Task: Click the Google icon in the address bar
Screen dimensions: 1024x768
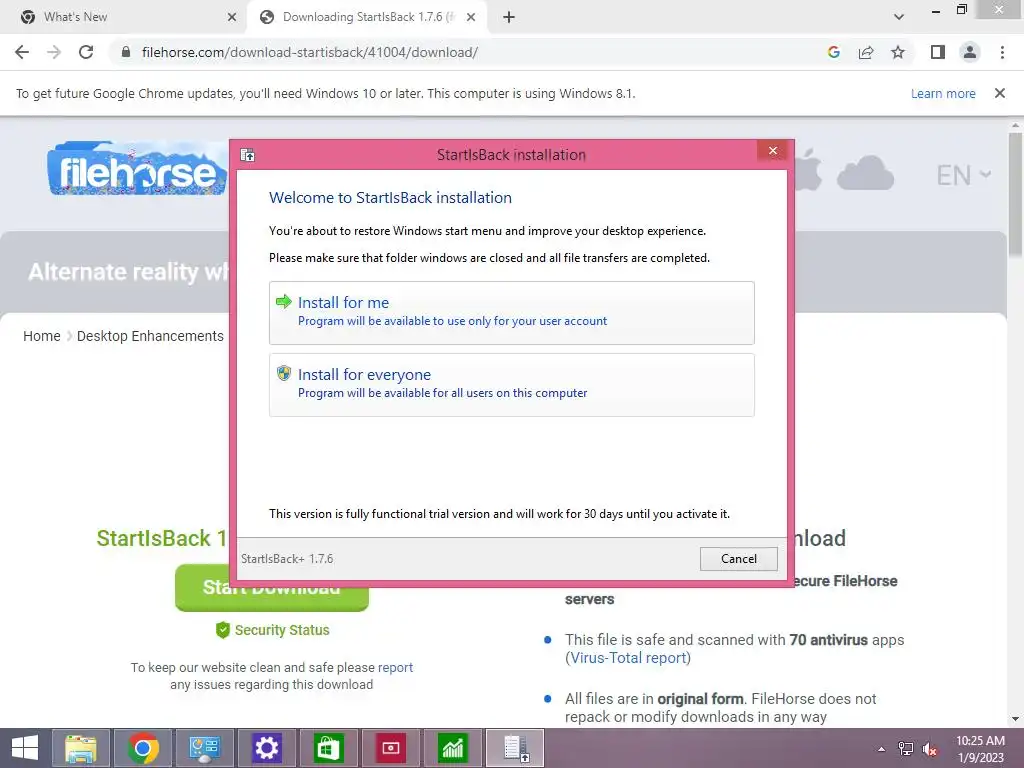Action: (834, 52)
